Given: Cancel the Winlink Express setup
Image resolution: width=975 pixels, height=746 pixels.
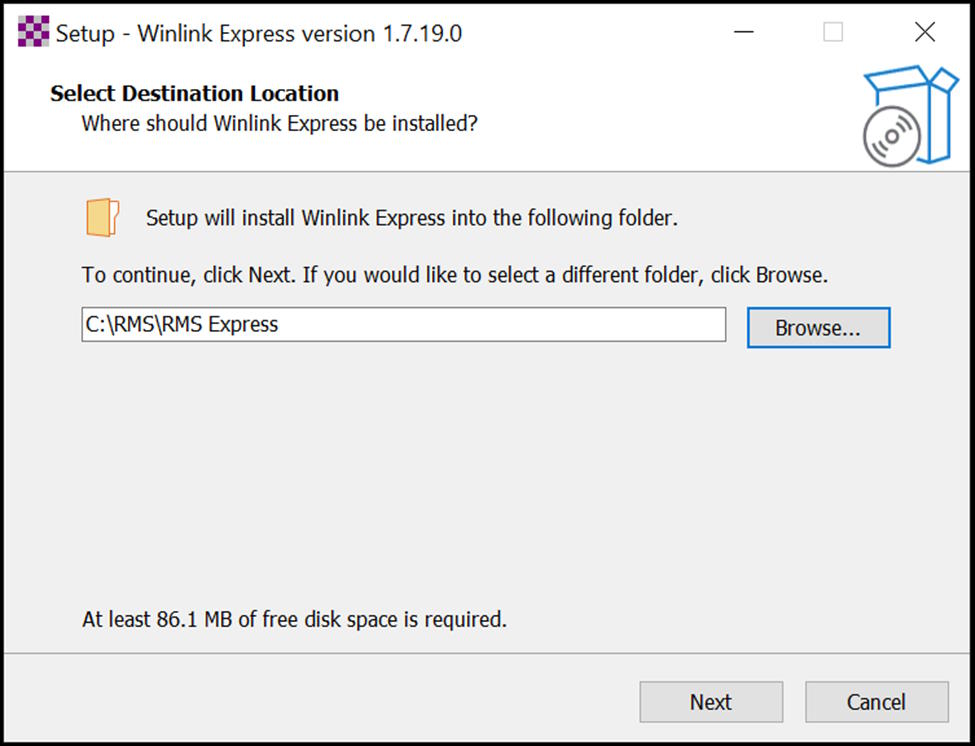Looking at the screenshot, I should click(x=876, y=702).
